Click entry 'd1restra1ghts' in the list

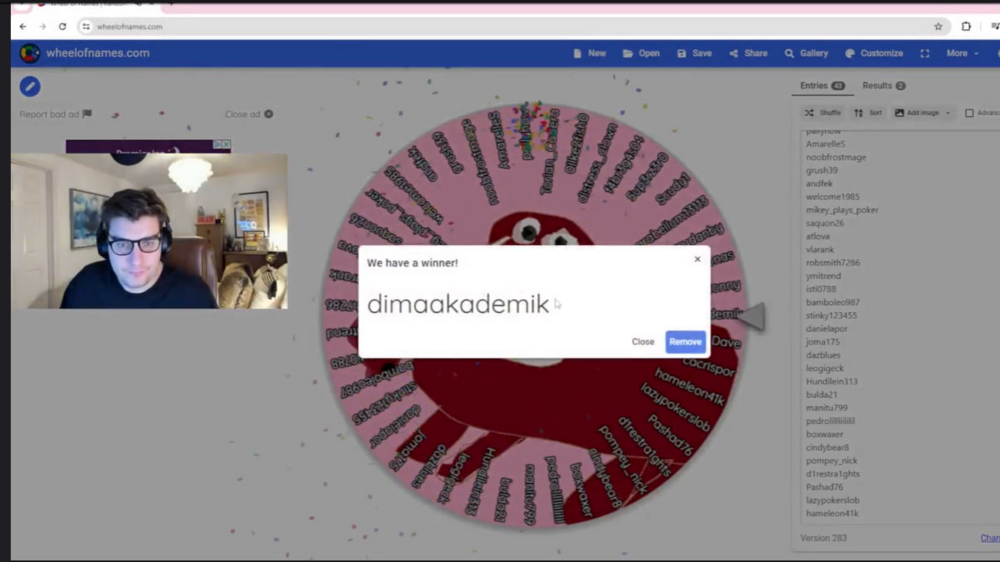(832, 474)
